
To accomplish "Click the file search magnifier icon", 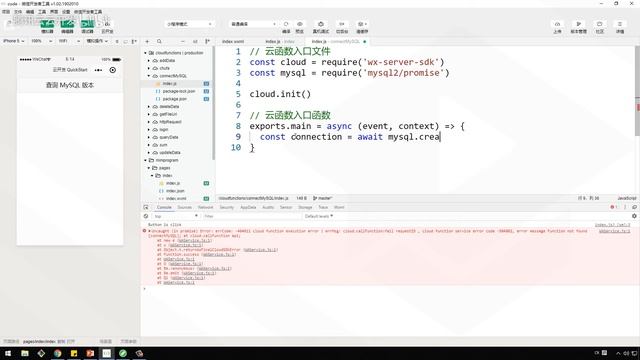I will [159, 41].
